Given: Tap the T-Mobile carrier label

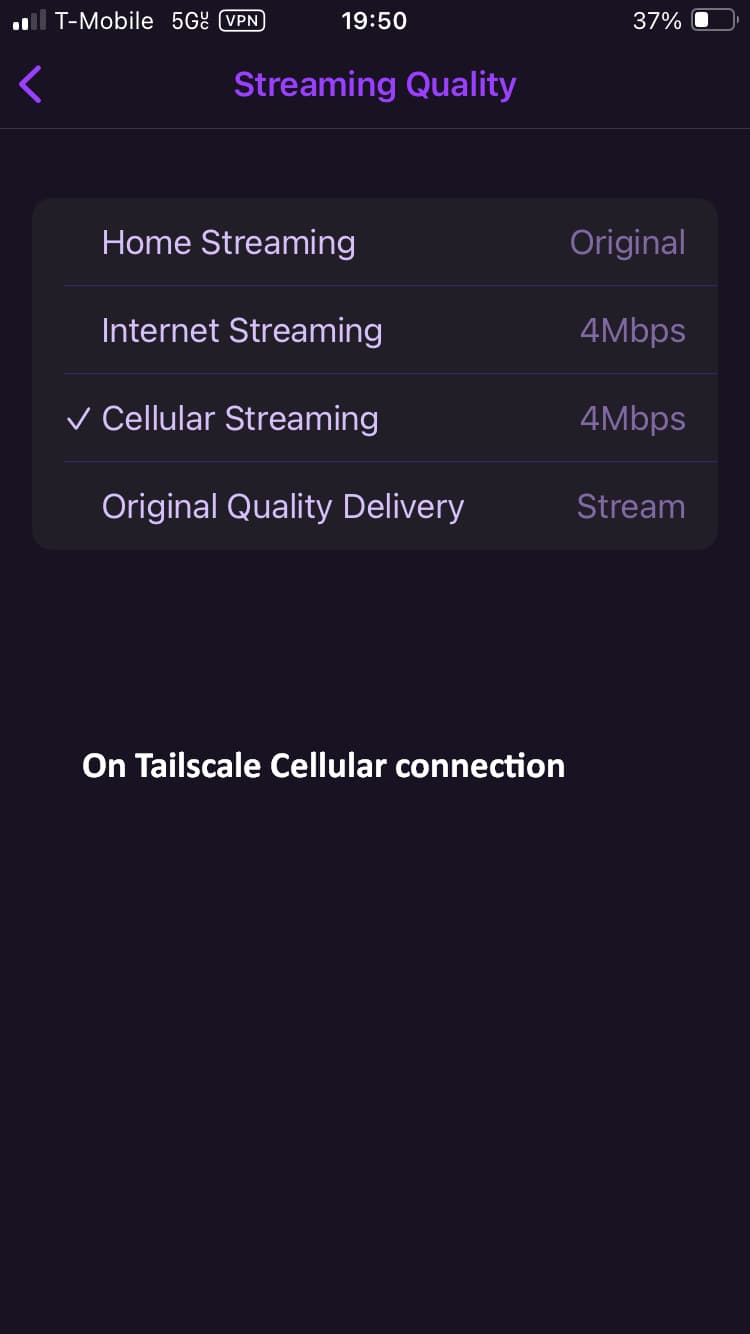Looking at the screenshot, I should [105, 21].
